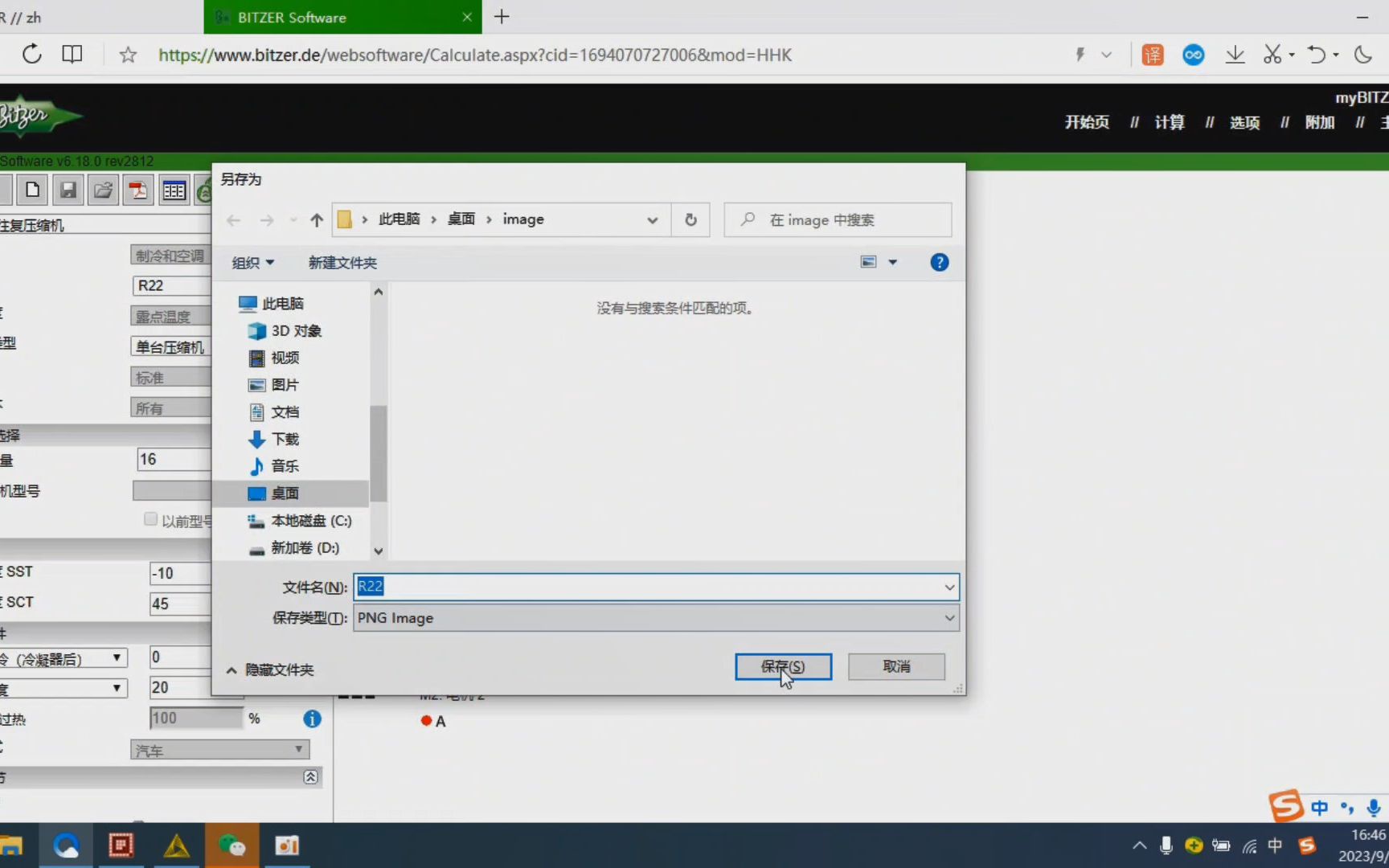
Task: Expand the file name history dropdown
Action: [x=949, y=588]
